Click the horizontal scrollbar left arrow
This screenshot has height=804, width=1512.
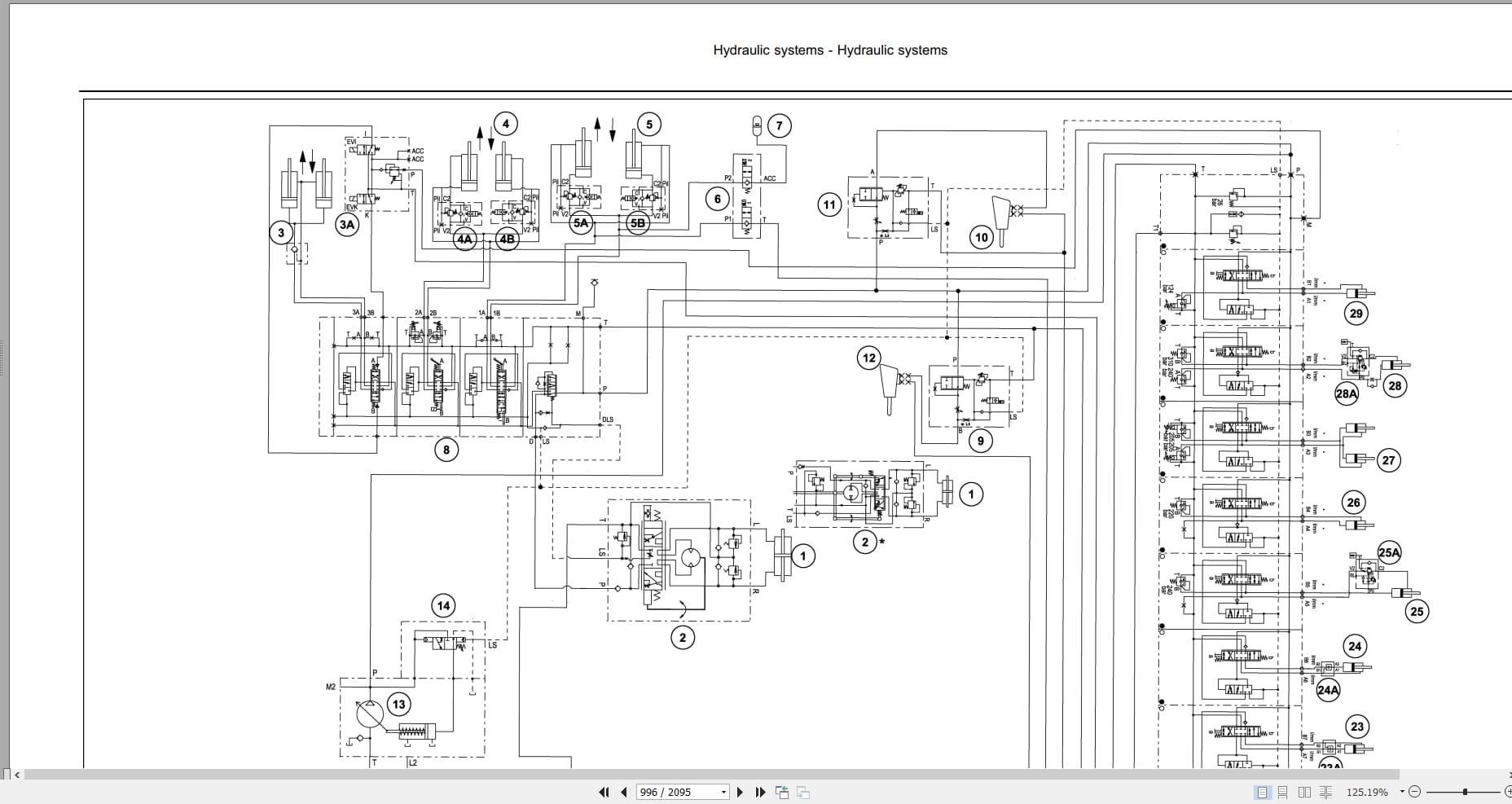(19, 775)
